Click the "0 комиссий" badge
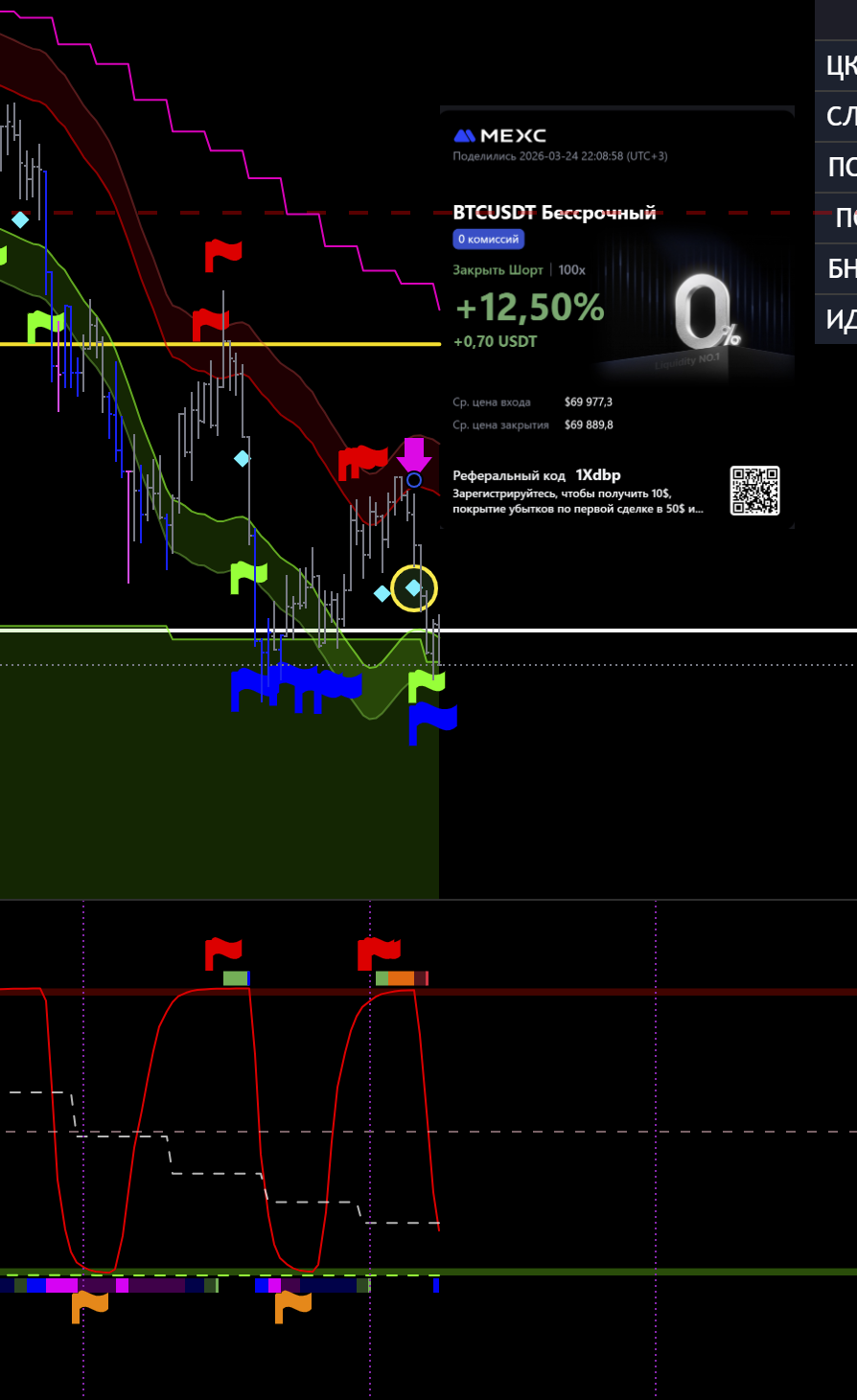Image resolution: width=857 pixels, height=1400 pixels. pyautogui.click(x=488, y=240)
